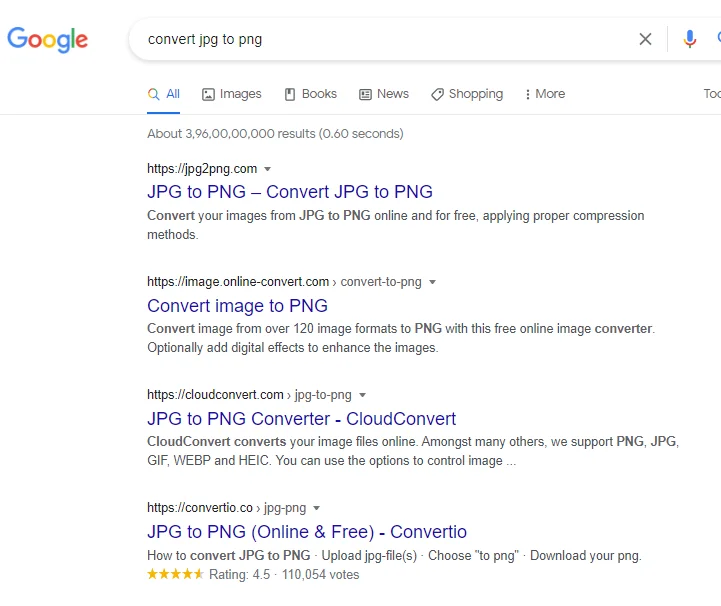Click the Google logo
This screenshot has width=721, height=606.
click(x=47, y=40)
